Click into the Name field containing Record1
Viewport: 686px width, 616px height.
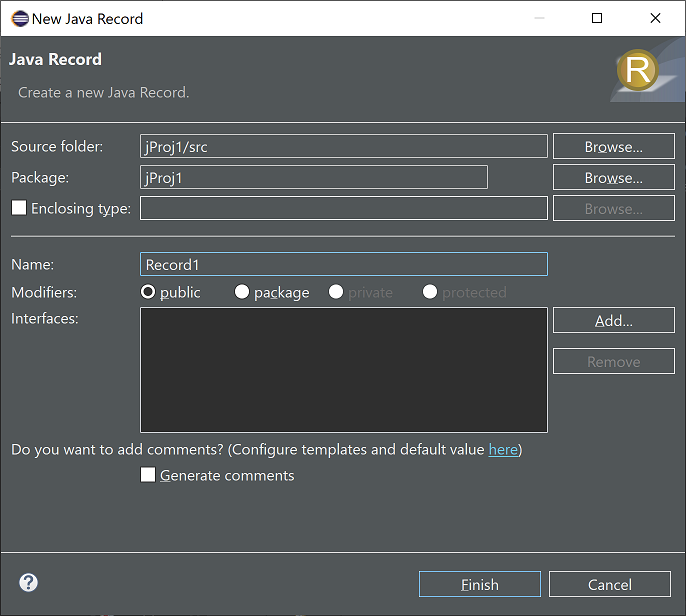point(343,264)
